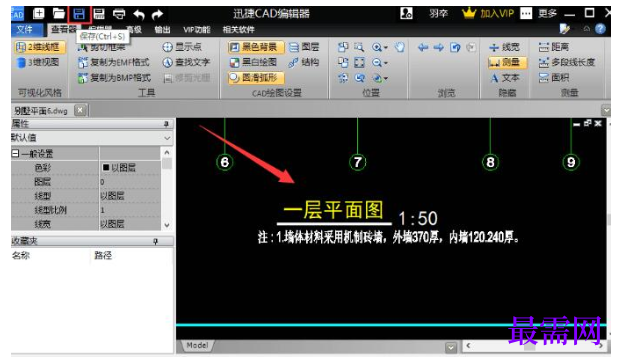Click the 线型 value field

coord(130,196)
